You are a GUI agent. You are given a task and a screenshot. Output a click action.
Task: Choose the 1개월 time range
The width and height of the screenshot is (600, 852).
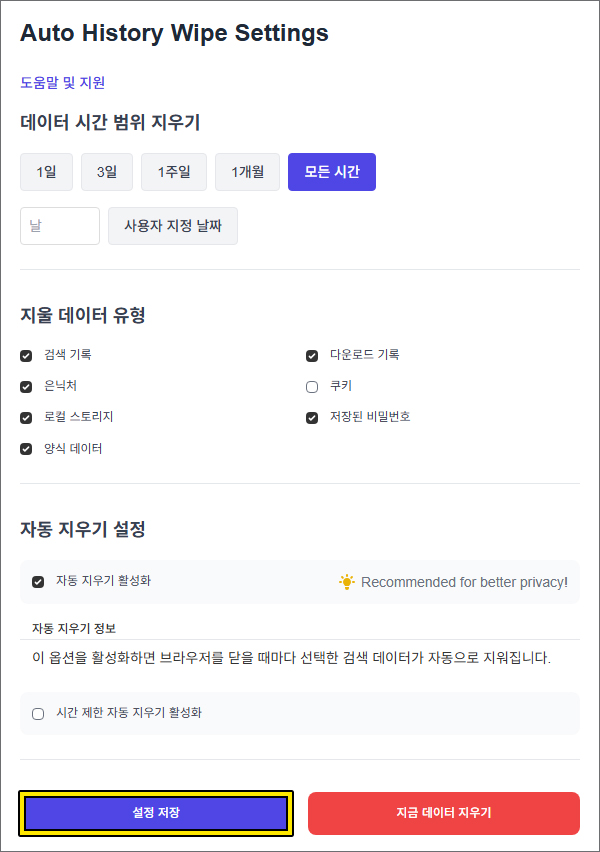click(247, 172)
